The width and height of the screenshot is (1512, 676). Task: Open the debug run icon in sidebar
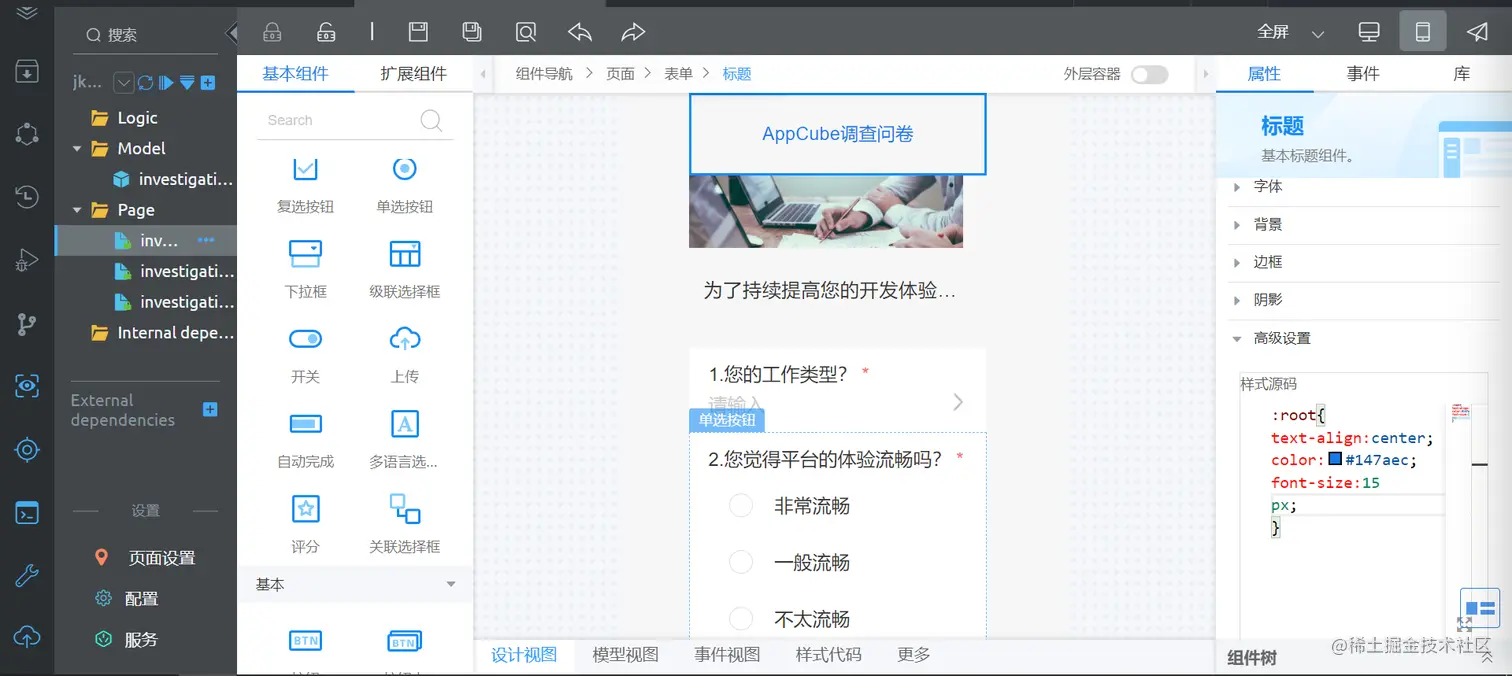coord(27,262)
